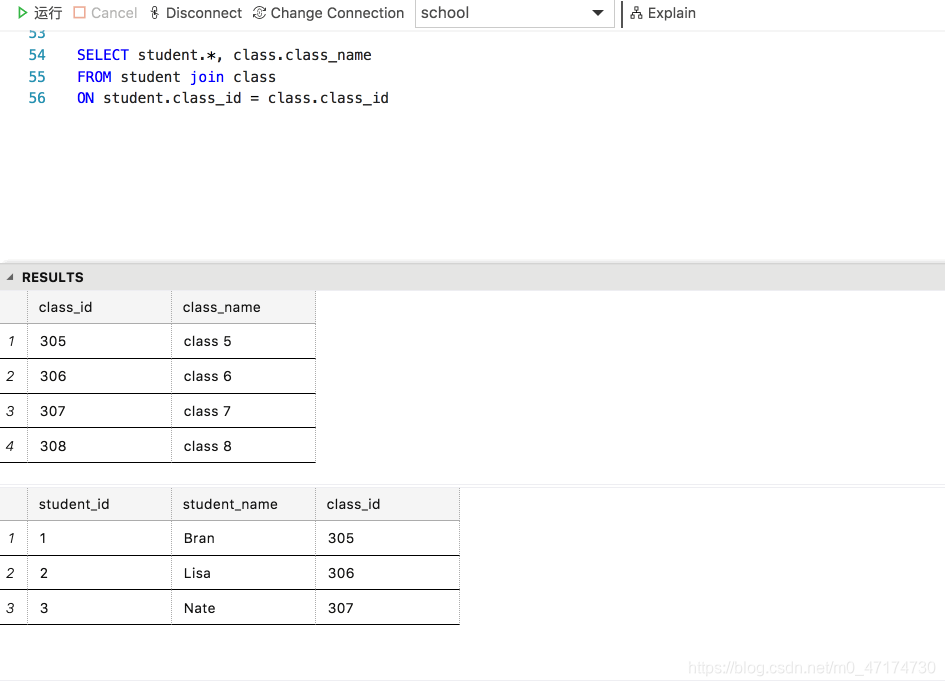
Task: Select row 1 header in class table
Action: 13,341
